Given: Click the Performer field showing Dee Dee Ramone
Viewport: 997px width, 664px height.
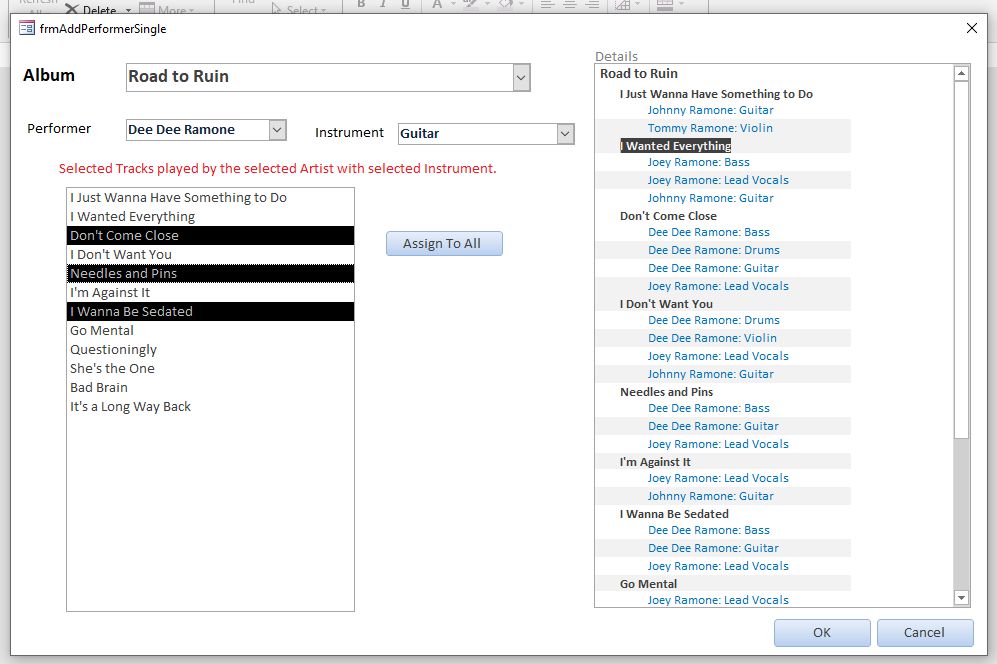Looking at the screenshot, I should (198, 130).
